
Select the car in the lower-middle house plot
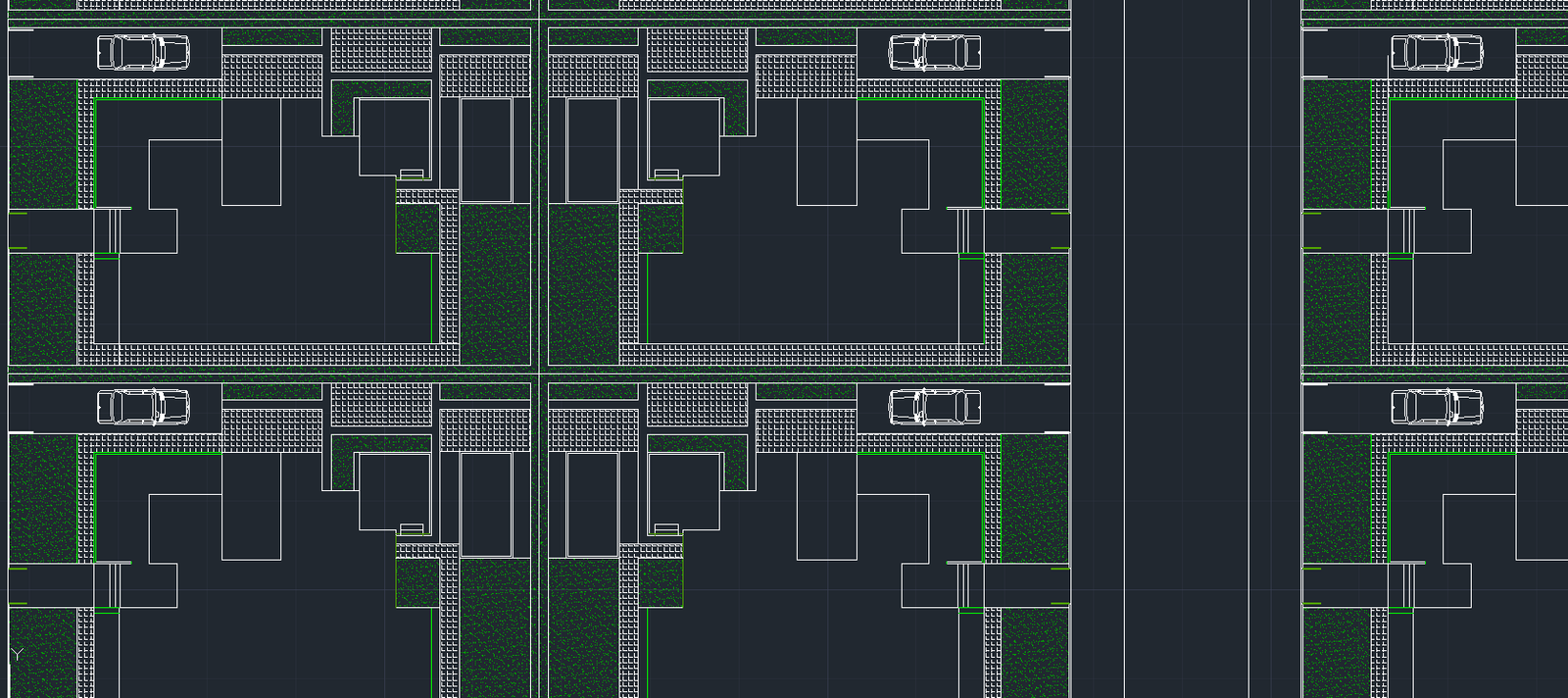[935, 407]
